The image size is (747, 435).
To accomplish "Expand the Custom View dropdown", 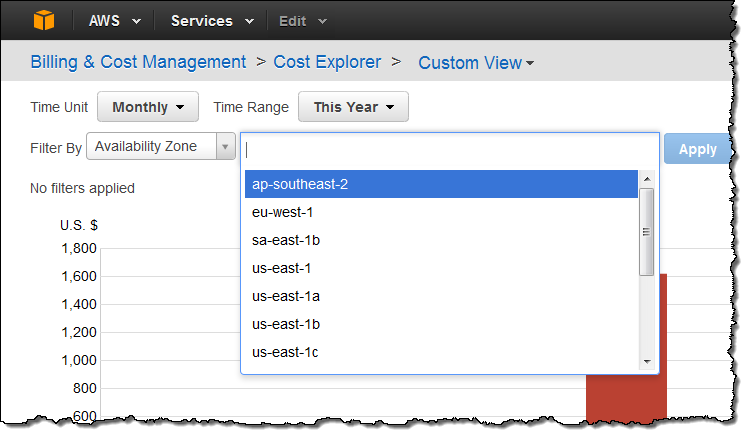I will tap(476, 63).
